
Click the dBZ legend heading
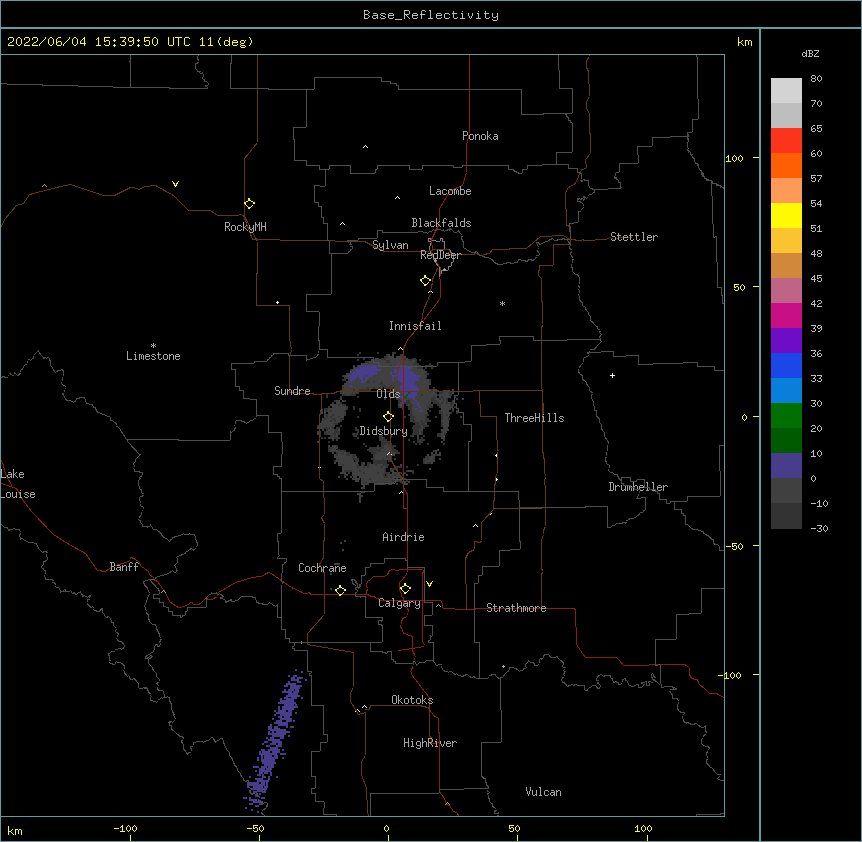[x=810, y=53]
